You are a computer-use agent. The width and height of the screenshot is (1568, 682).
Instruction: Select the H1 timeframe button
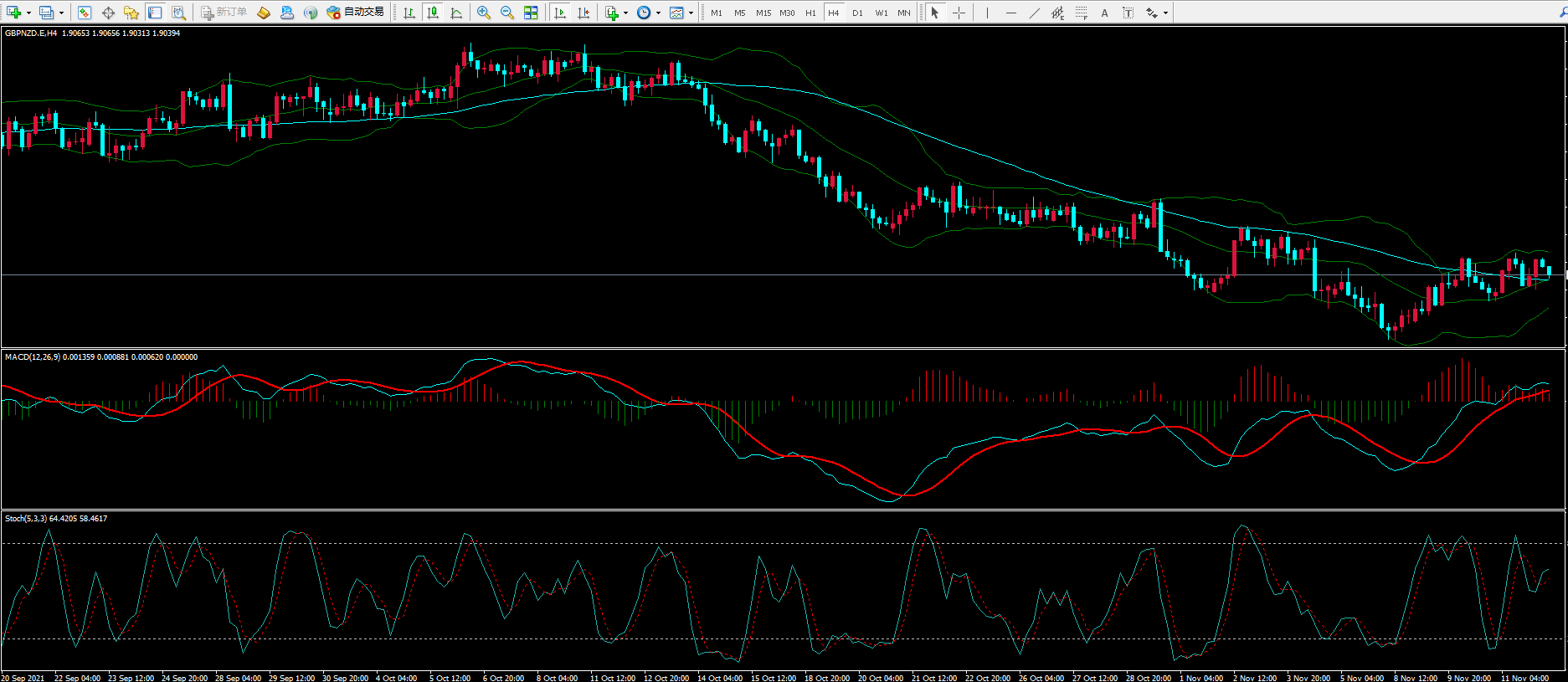pyautogui.click(x=810, y=13)
